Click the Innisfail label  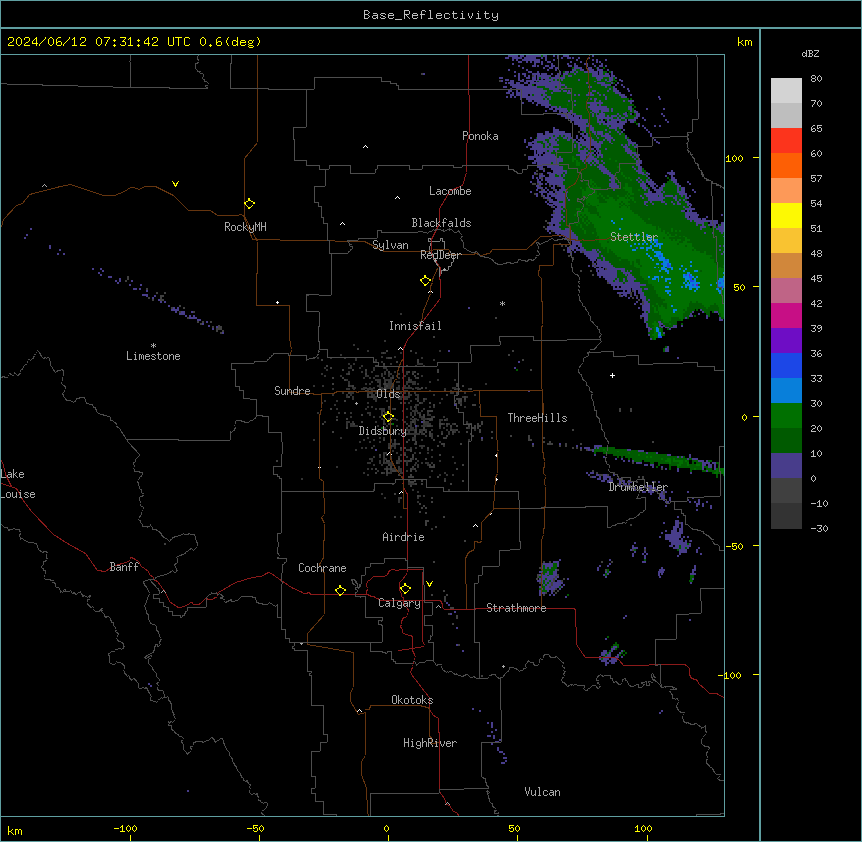coord(415,326)
